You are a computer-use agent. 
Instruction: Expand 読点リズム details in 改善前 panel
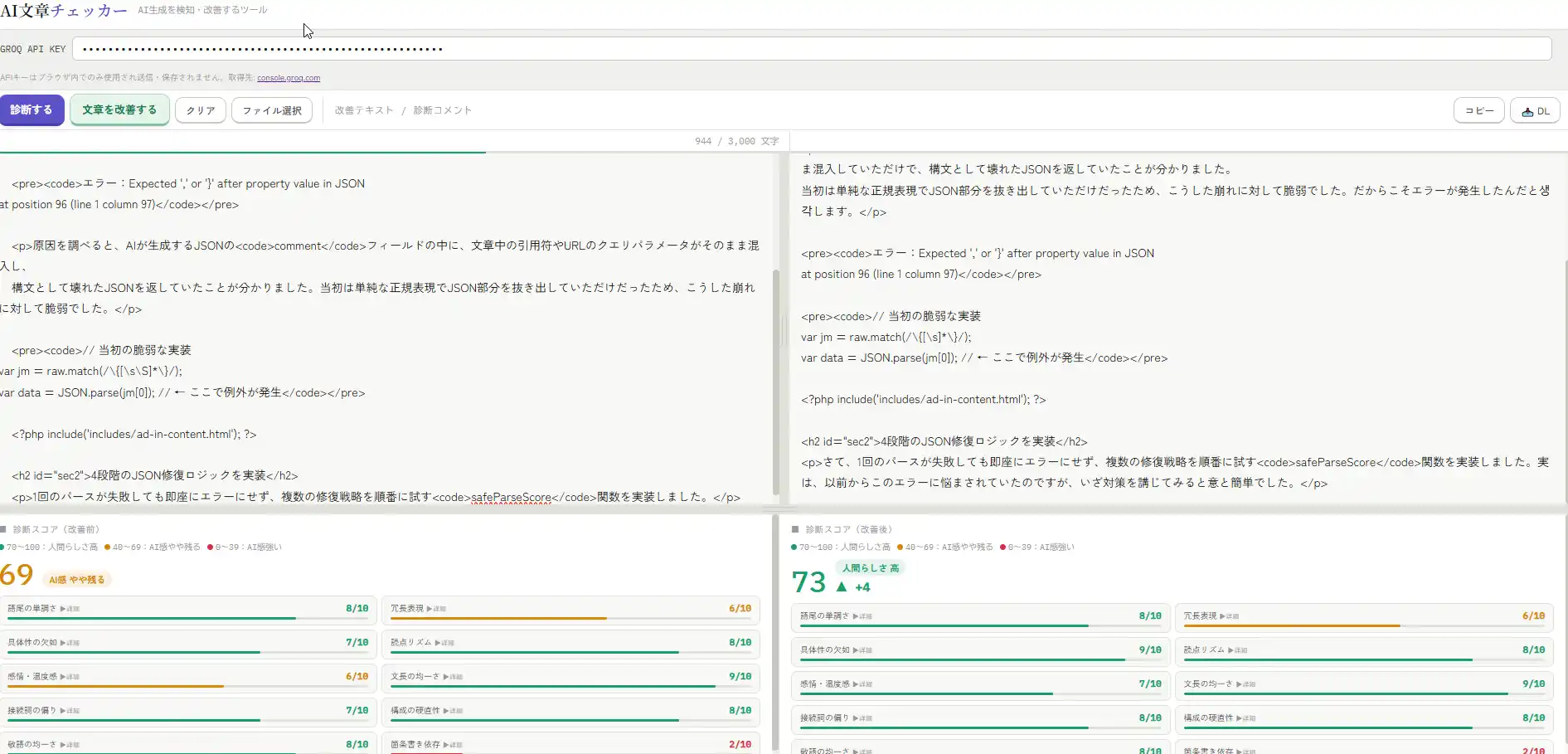pos(445,643)
